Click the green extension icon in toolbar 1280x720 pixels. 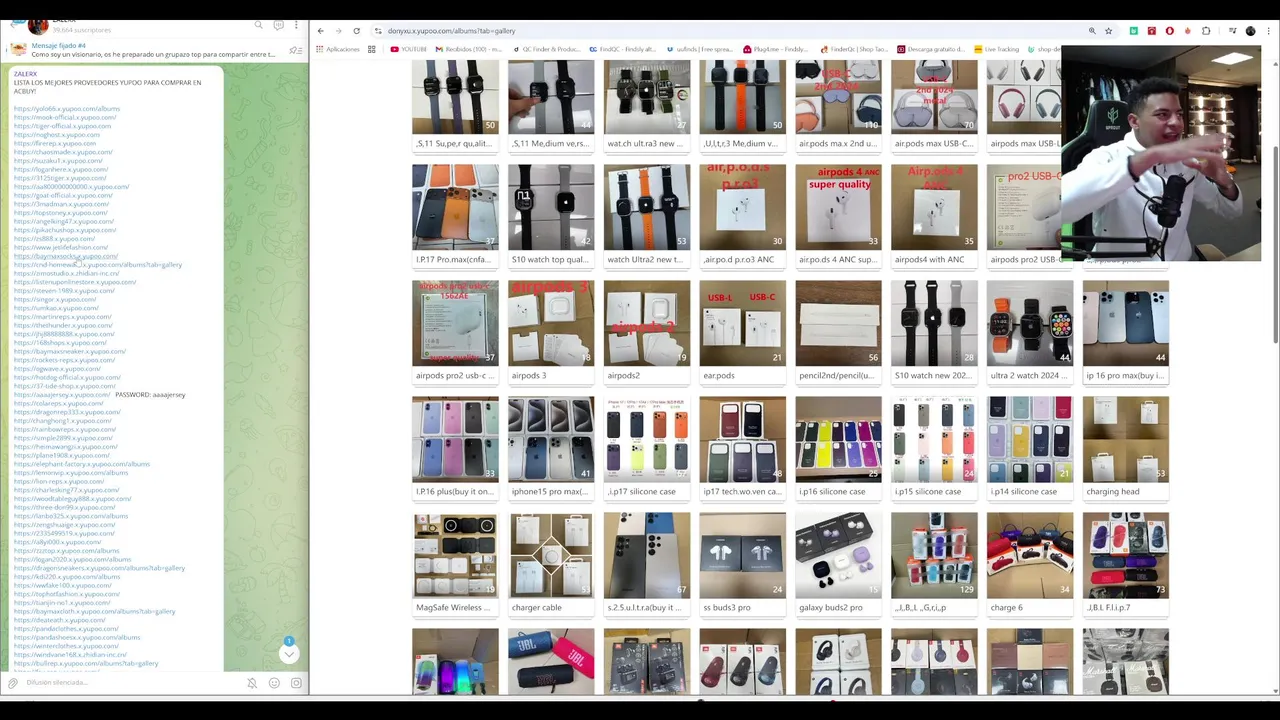click(x=1133, y=31)
